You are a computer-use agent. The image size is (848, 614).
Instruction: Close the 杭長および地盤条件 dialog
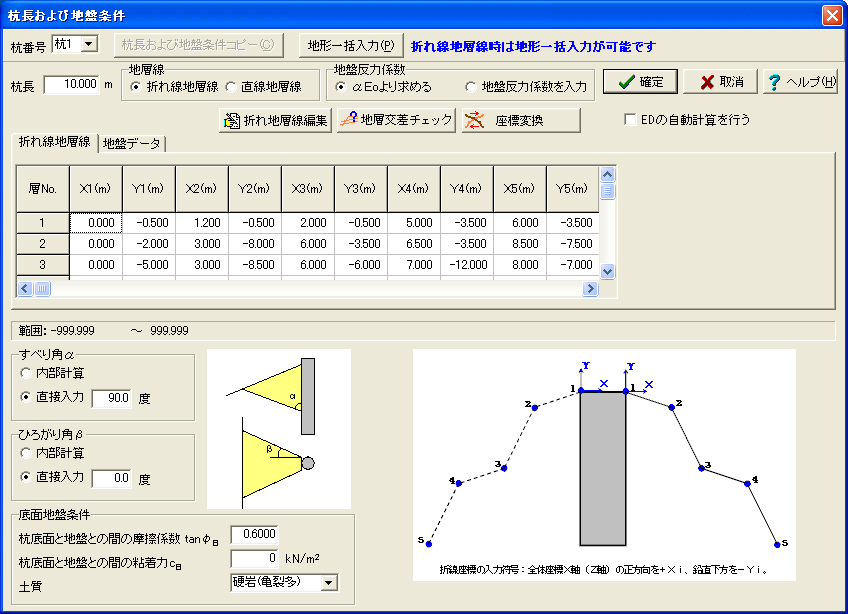point(832,15)
